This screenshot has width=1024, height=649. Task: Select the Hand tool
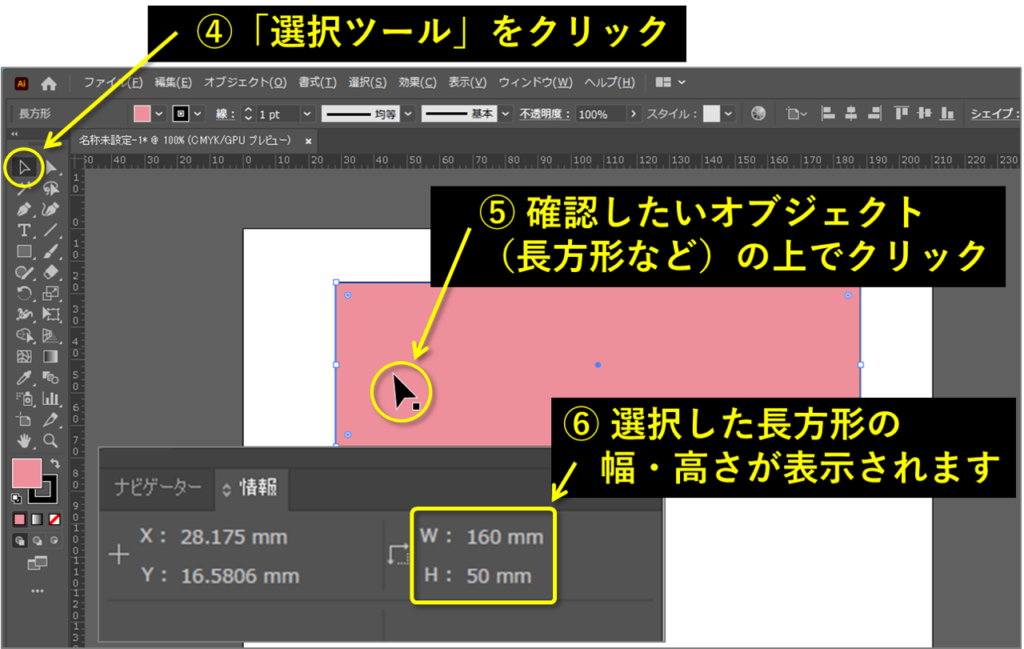pyautogui.click(x=24, y=441)
